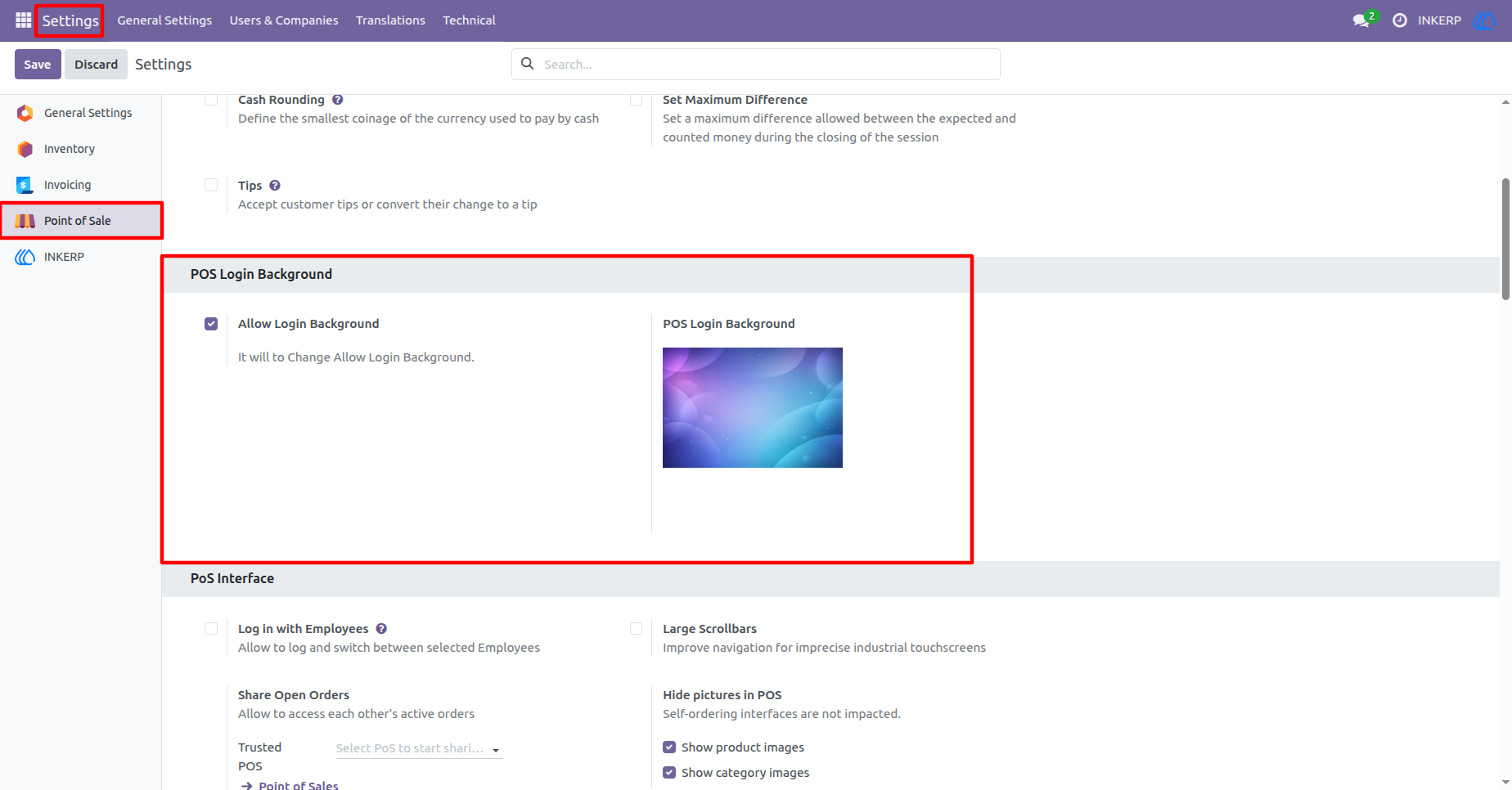Select the INKERP settings section
Viewport: 1512px width, 790px height.
click(80, 257)
